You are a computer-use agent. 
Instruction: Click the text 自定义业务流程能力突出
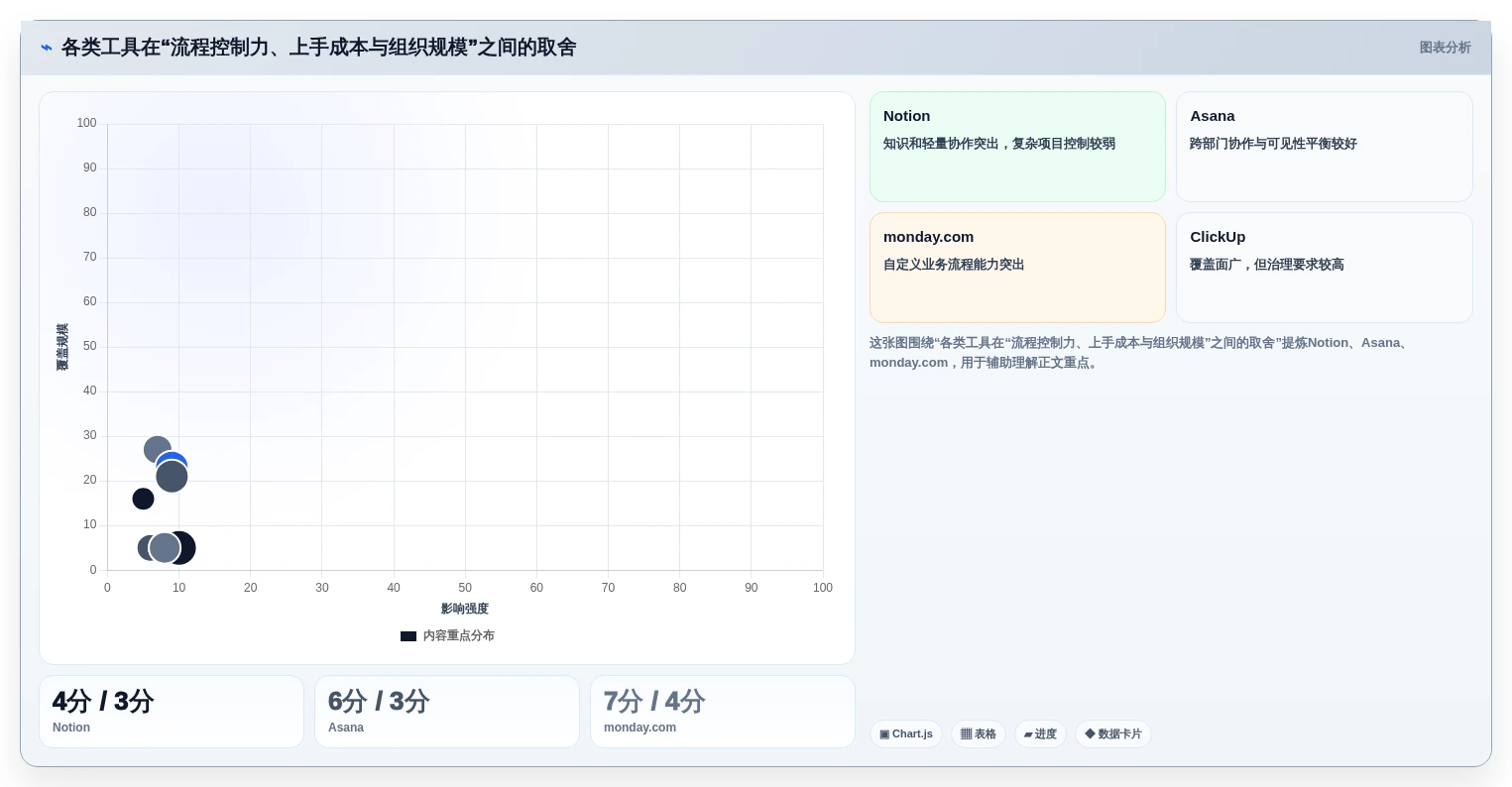click(x=954, y=265)
